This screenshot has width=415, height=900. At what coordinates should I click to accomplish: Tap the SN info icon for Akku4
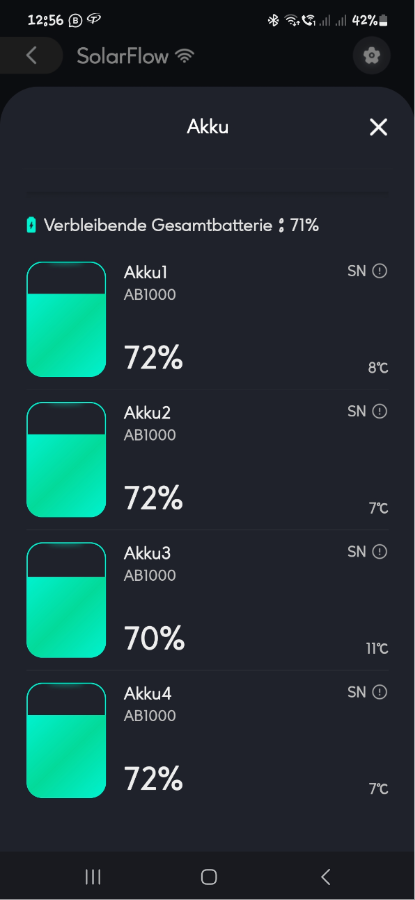pos(379,692)
